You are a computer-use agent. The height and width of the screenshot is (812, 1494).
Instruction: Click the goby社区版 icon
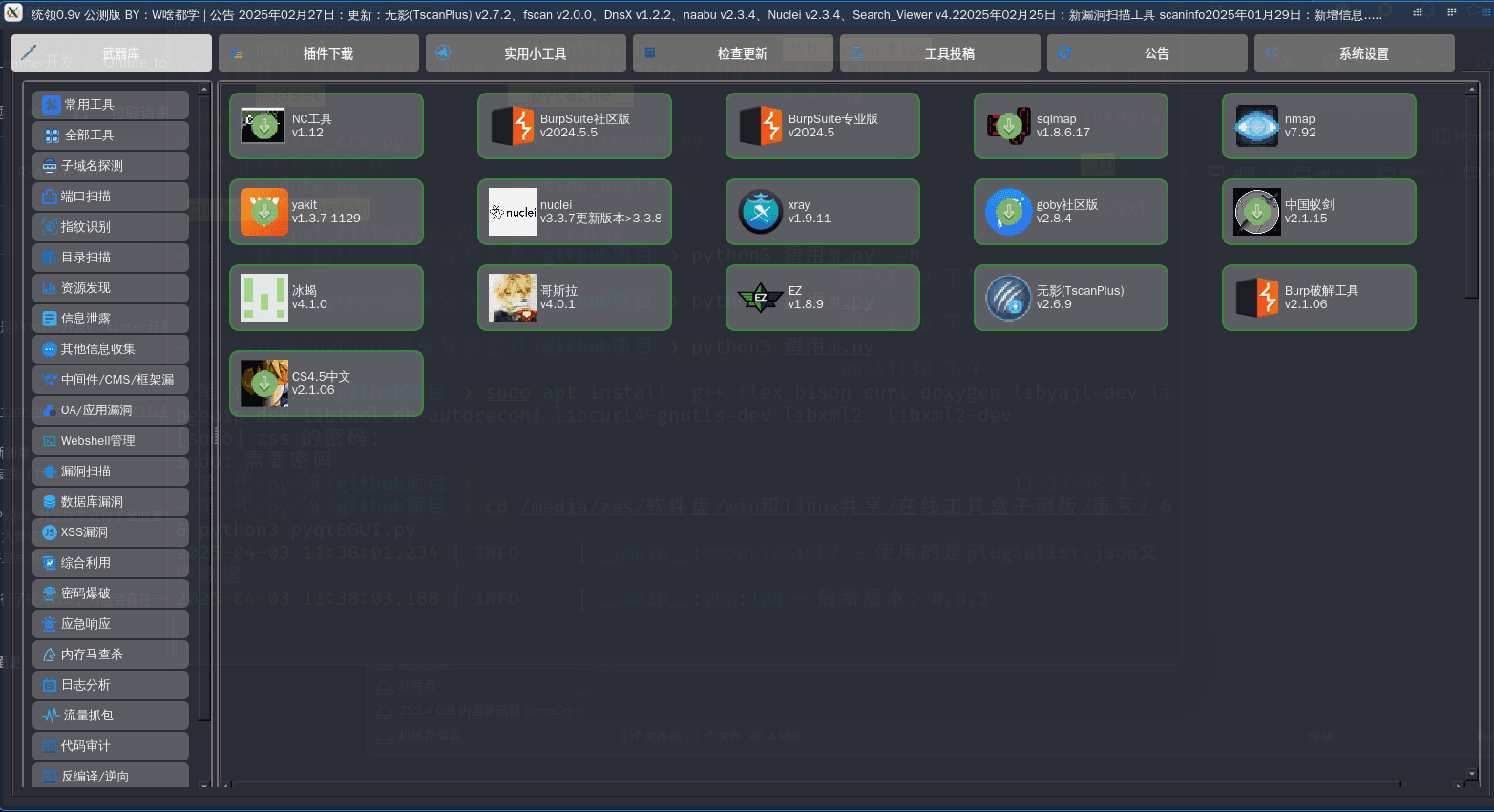coord(1008,212)
